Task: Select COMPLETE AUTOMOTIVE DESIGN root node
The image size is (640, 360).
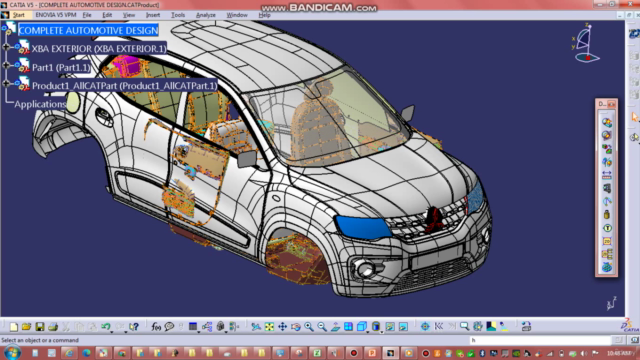Action: click(88, 30)
